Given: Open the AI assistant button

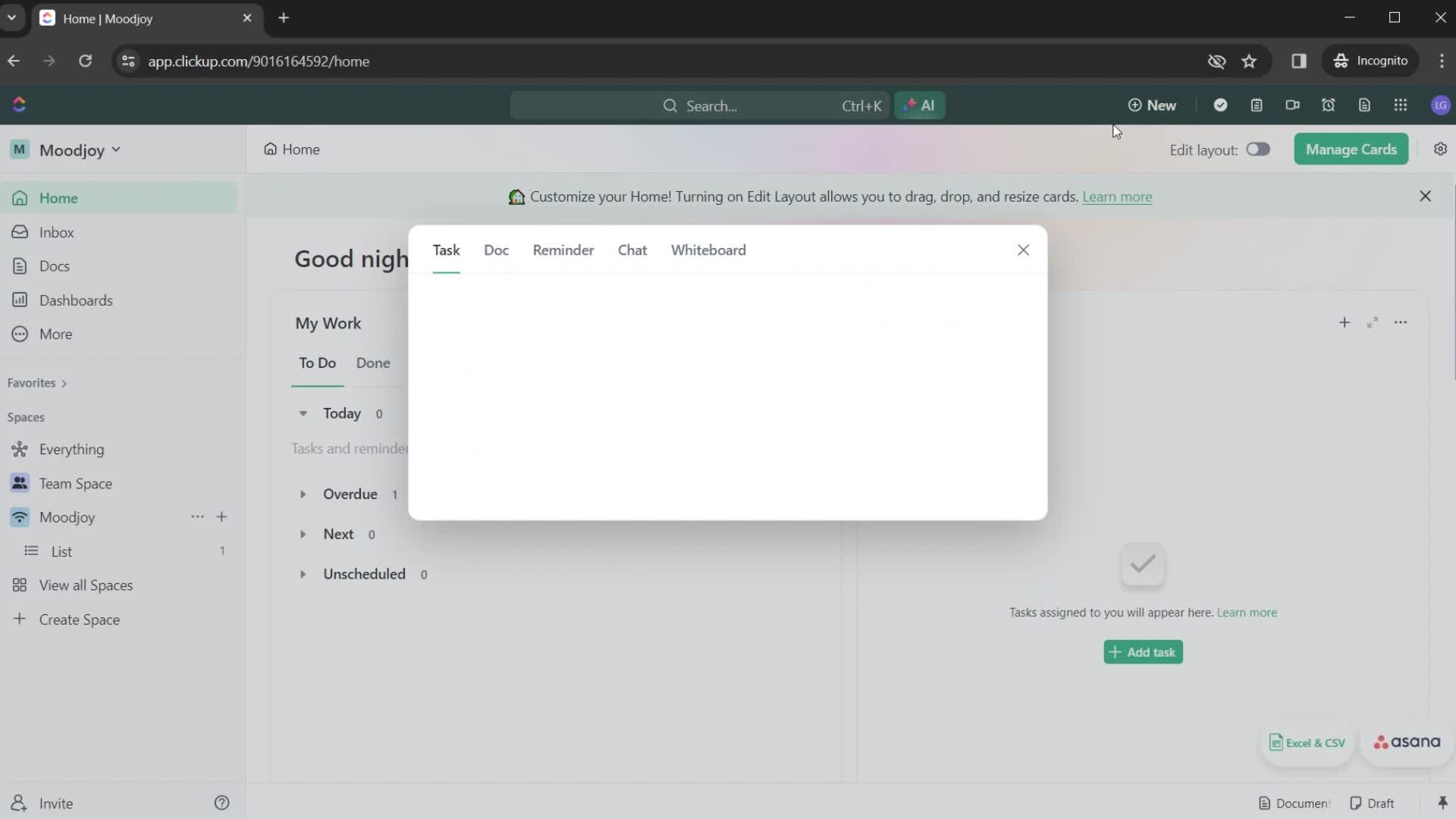Looking at the screenshot, I should point(919,105).
